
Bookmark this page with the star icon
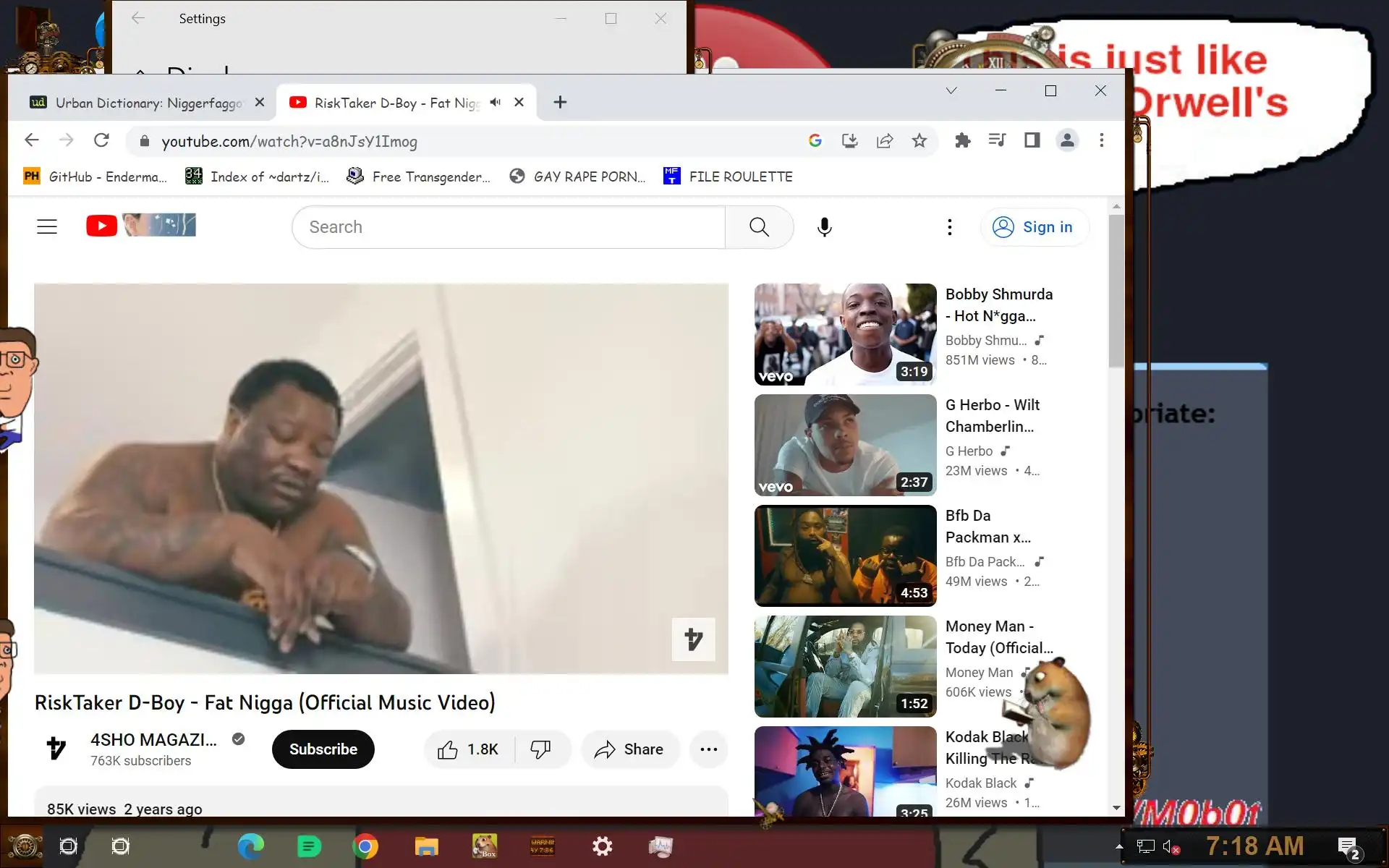919,141
